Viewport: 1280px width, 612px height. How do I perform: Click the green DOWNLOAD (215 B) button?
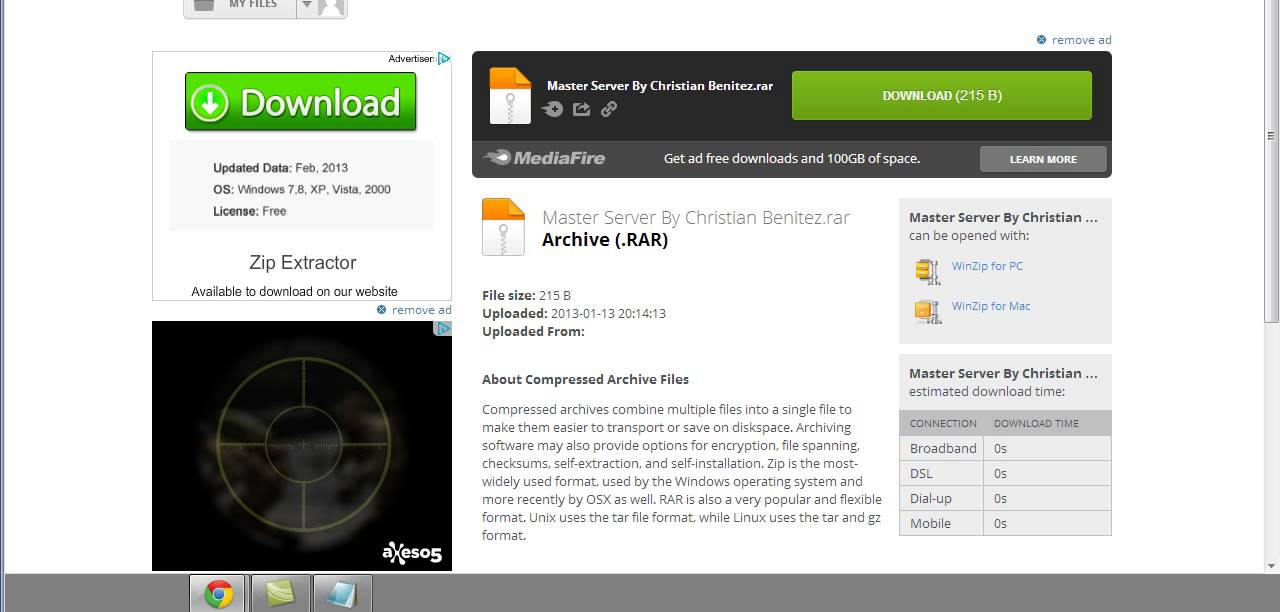click(x=941, y=96)
